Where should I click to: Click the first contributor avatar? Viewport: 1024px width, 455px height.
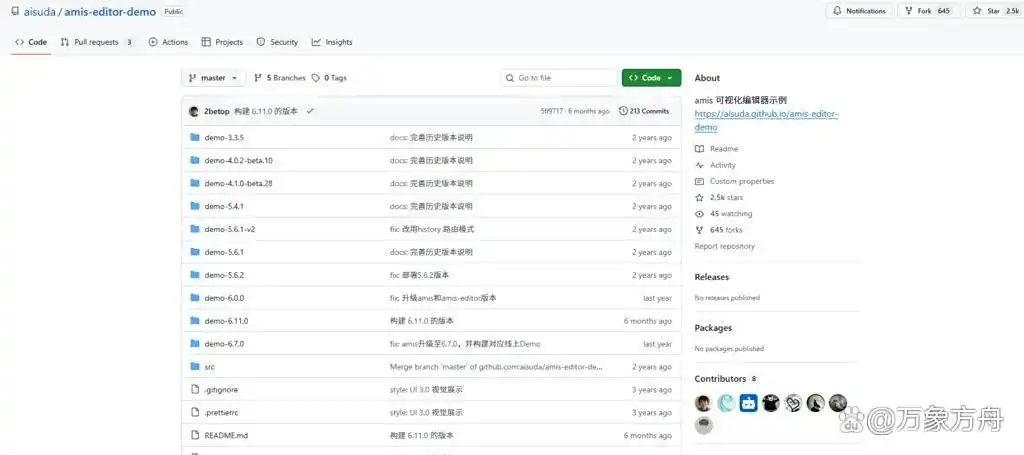pos(703,403)
